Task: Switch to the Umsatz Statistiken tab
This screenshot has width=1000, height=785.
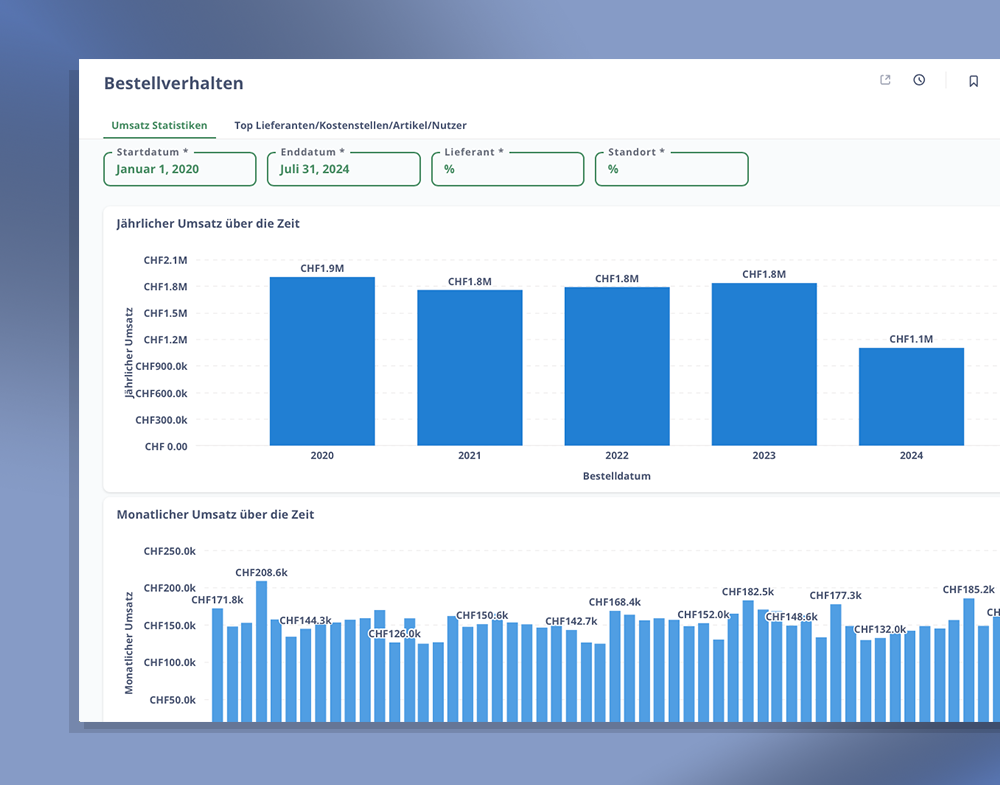Action: pyautogui.click(x=159, y=126)
